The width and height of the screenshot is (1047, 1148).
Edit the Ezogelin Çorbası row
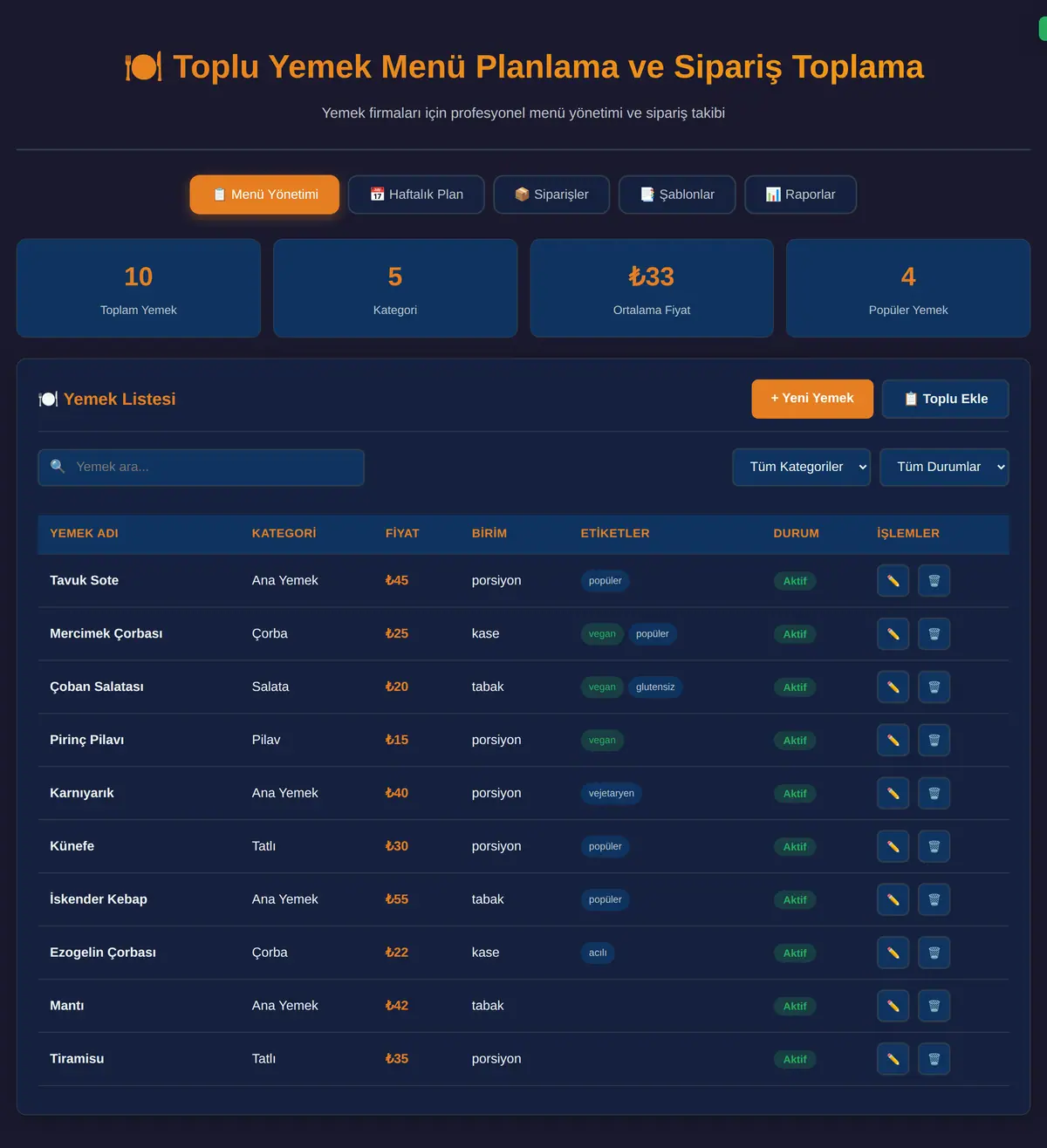pos(893,953)
